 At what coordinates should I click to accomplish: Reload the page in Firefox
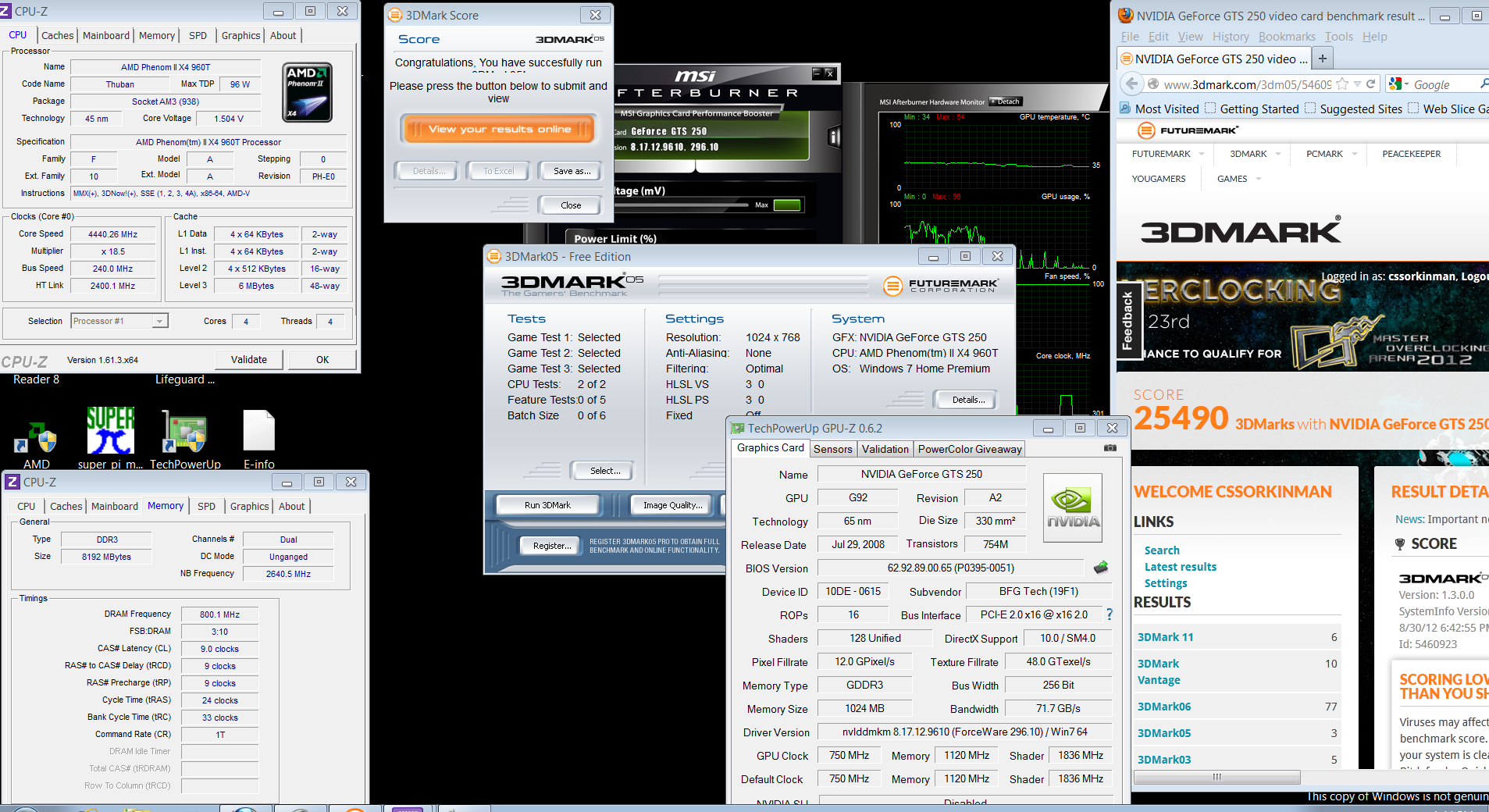point(1370,84)
